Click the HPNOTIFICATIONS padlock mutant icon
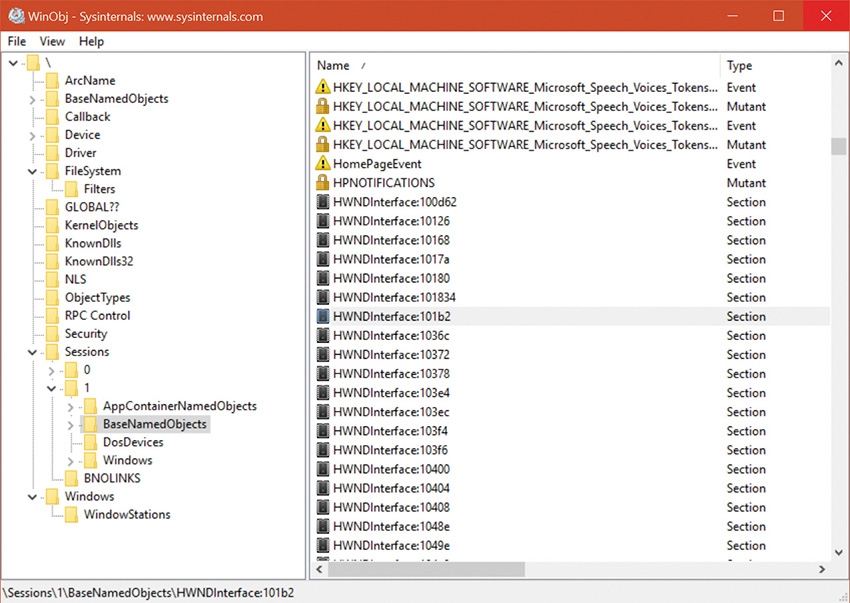Image resolution: width=850 pixels, height=603 pixels. tap(323, 183)
